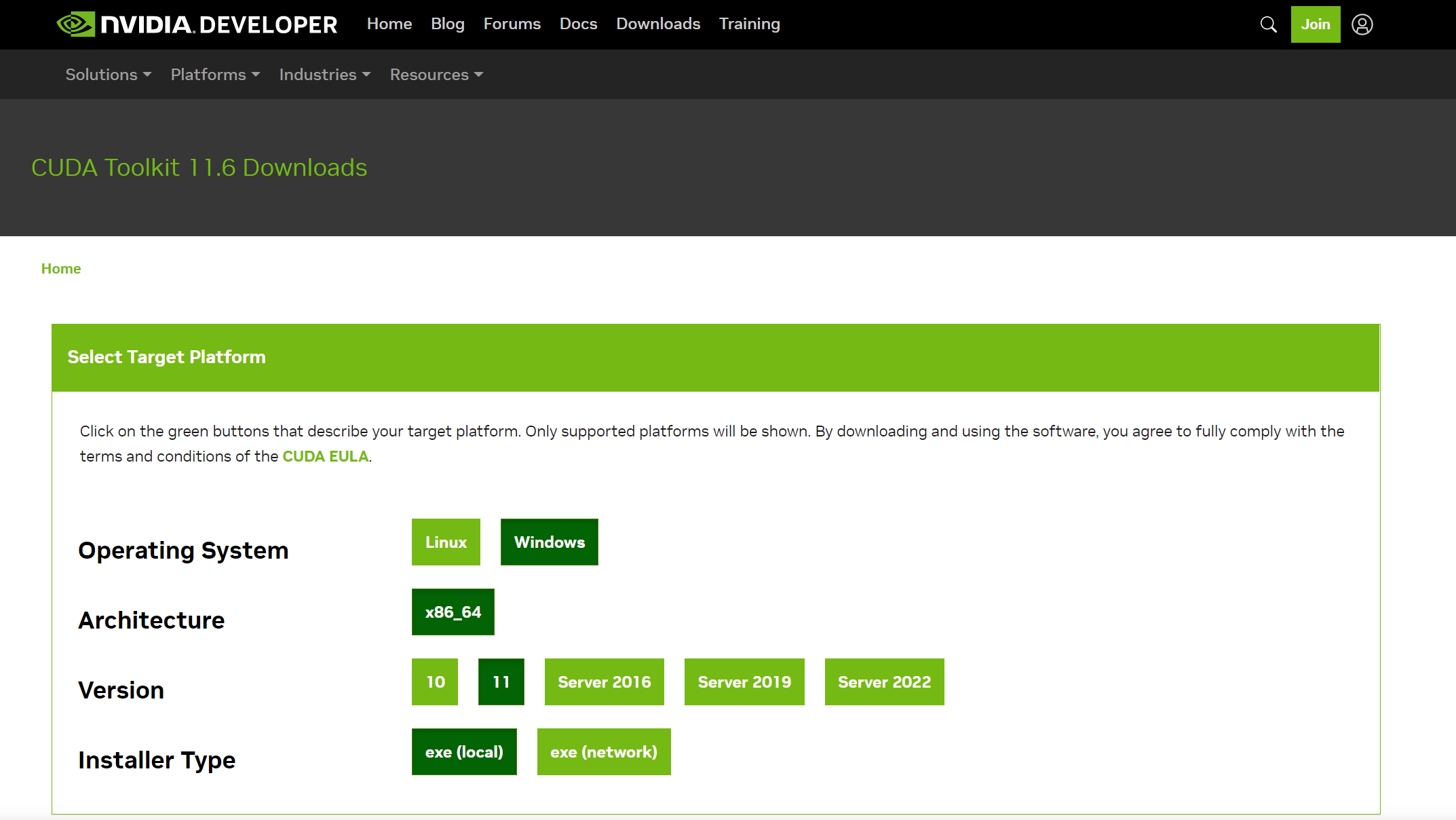Click the NVIDIA Developer logo
This screenshot has width=1456, height=820.
(197, 24)
